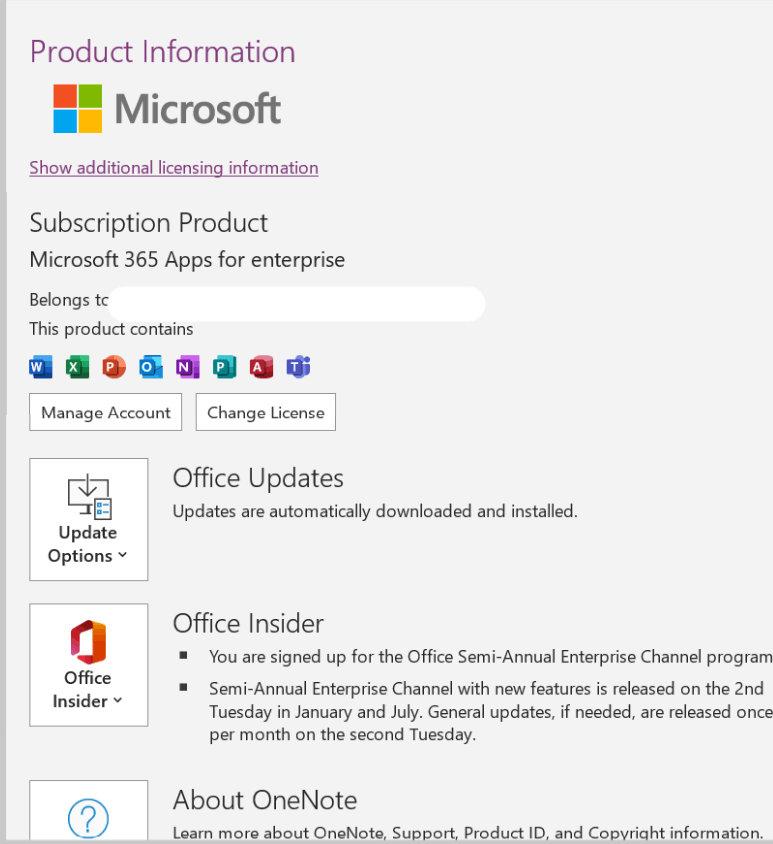Click the Microsoft wordmark text
Viewport: 773px width, 844px height.
click(198, 109)
